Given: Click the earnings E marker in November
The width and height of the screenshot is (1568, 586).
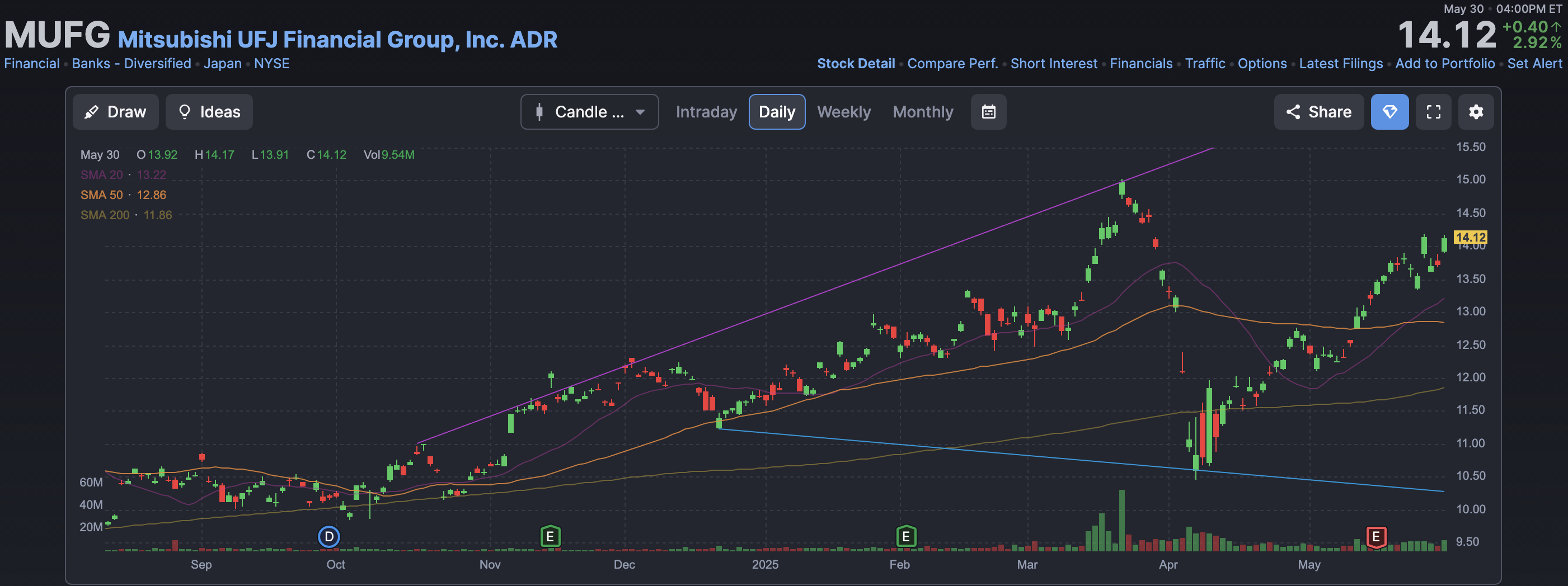Looking at the screenshot, I should [x=550, y=537].
